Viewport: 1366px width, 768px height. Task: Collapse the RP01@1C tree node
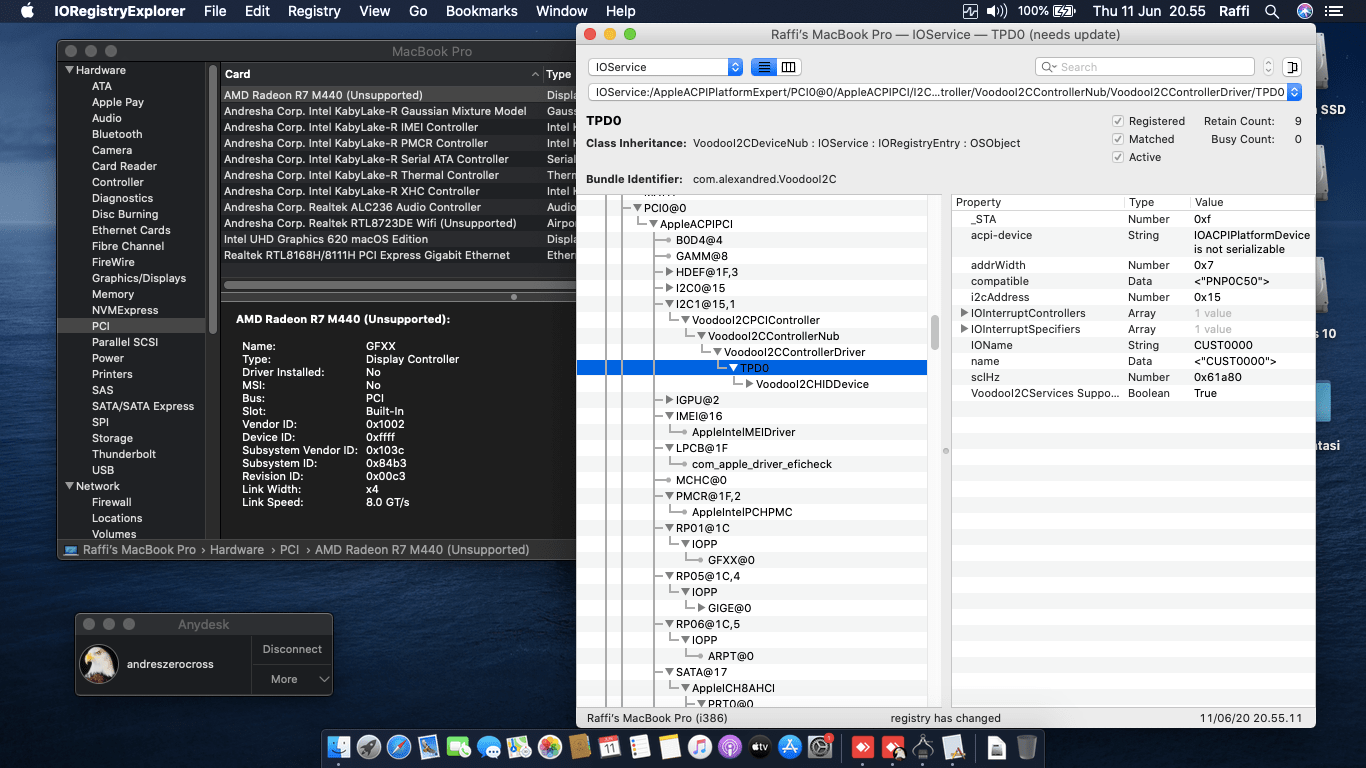[x=669, y=528]
